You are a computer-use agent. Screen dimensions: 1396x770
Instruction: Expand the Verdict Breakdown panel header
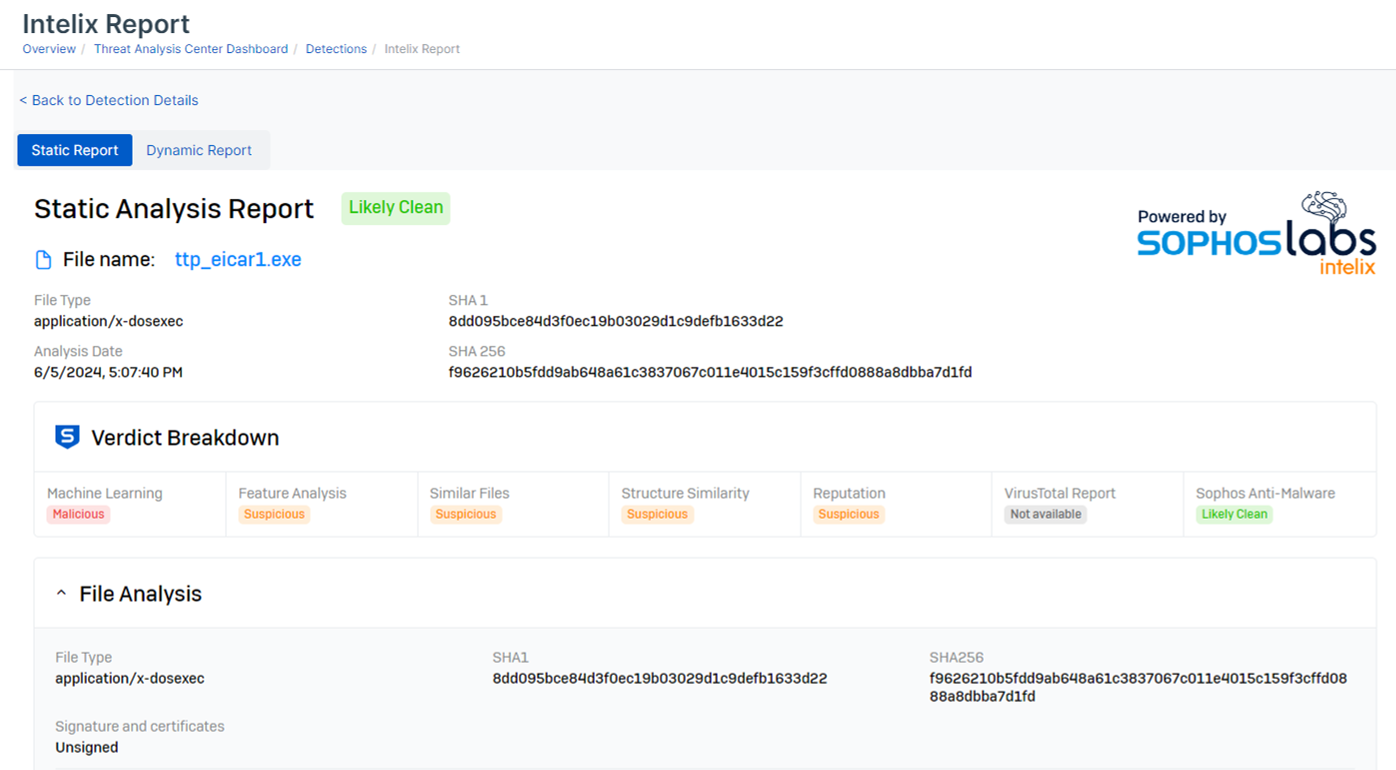click(x=184, y=437)
